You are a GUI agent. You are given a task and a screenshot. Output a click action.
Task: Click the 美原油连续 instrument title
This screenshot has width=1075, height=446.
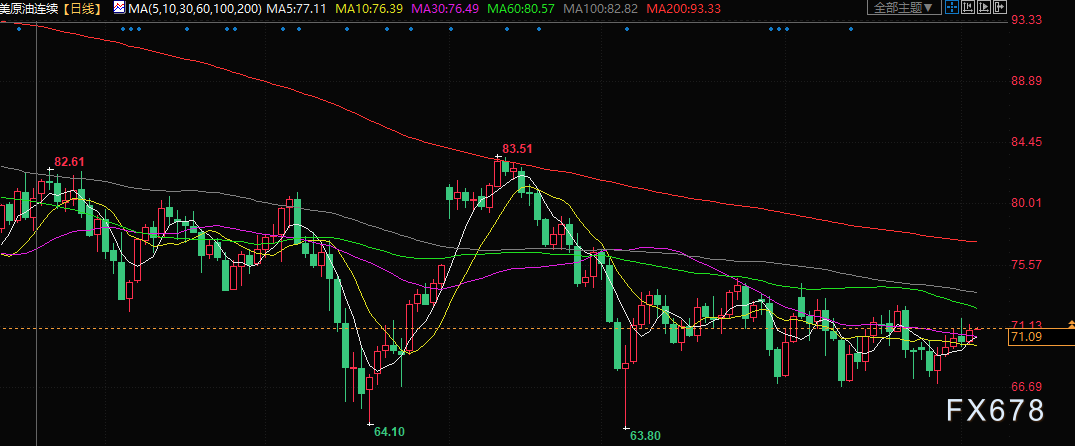pos(32,8)
